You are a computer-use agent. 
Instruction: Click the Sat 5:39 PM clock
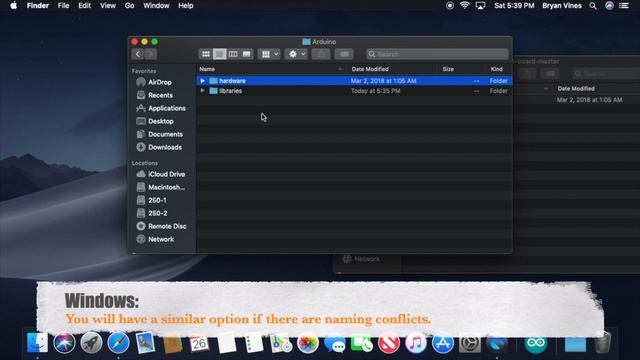(x=514, y=6)
